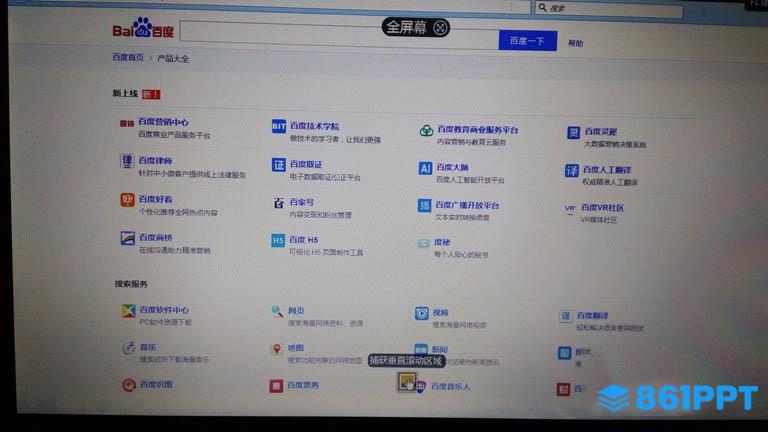Viewport: 768px width, 432px height.
Task: Click the 百度律师 icon
Action: pos(127,161)
